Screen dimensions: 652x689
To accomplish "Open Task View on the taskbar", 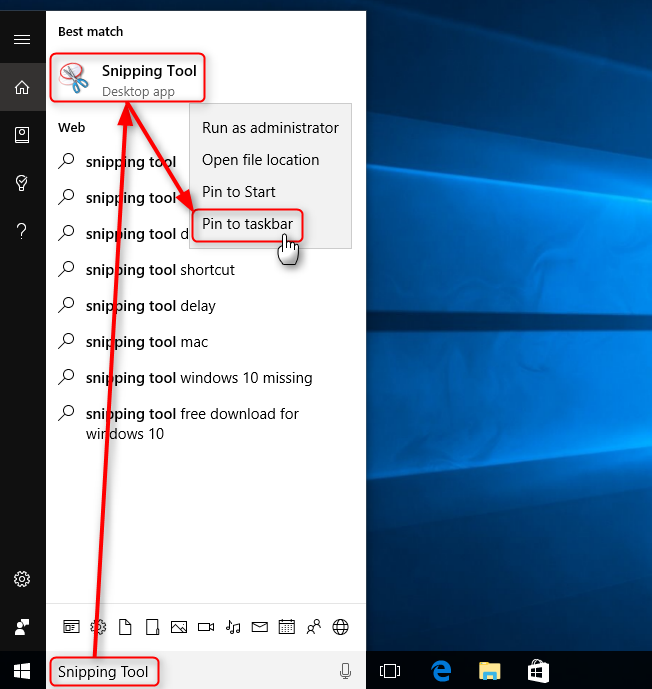I will pos(390,671).
